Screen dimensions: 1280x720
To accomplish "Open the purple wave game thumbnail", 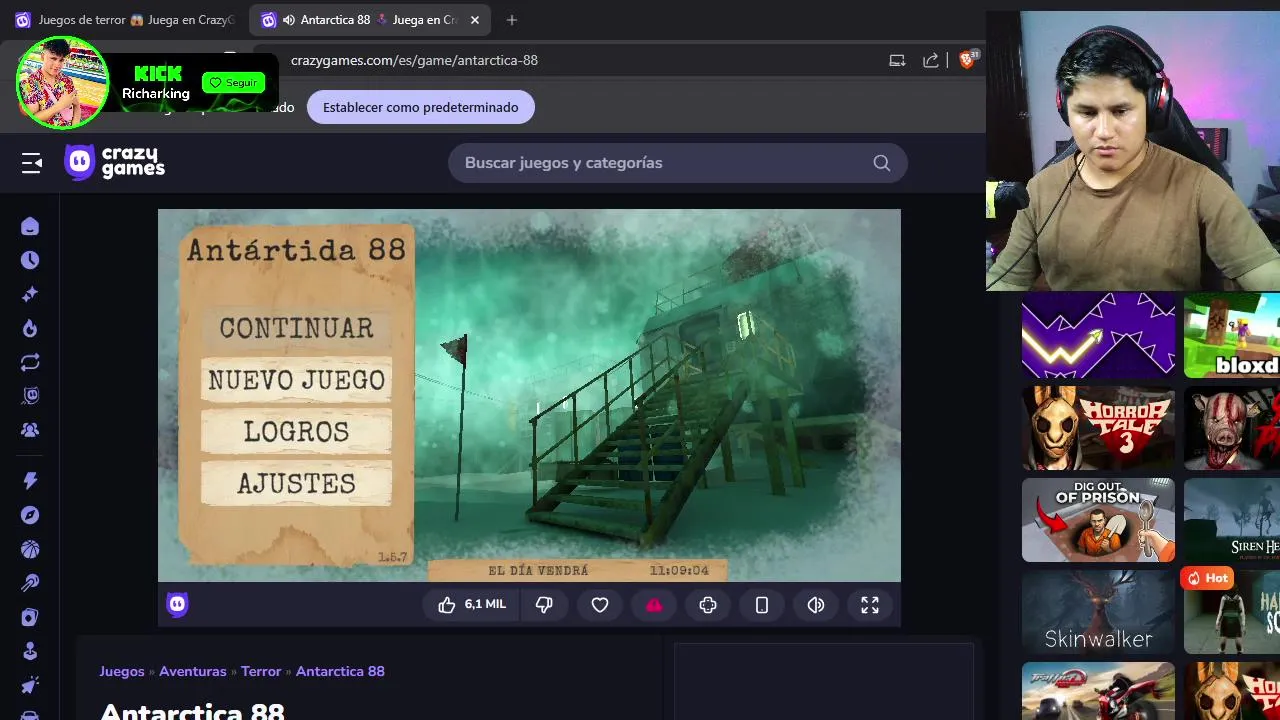I will 1098,336.
